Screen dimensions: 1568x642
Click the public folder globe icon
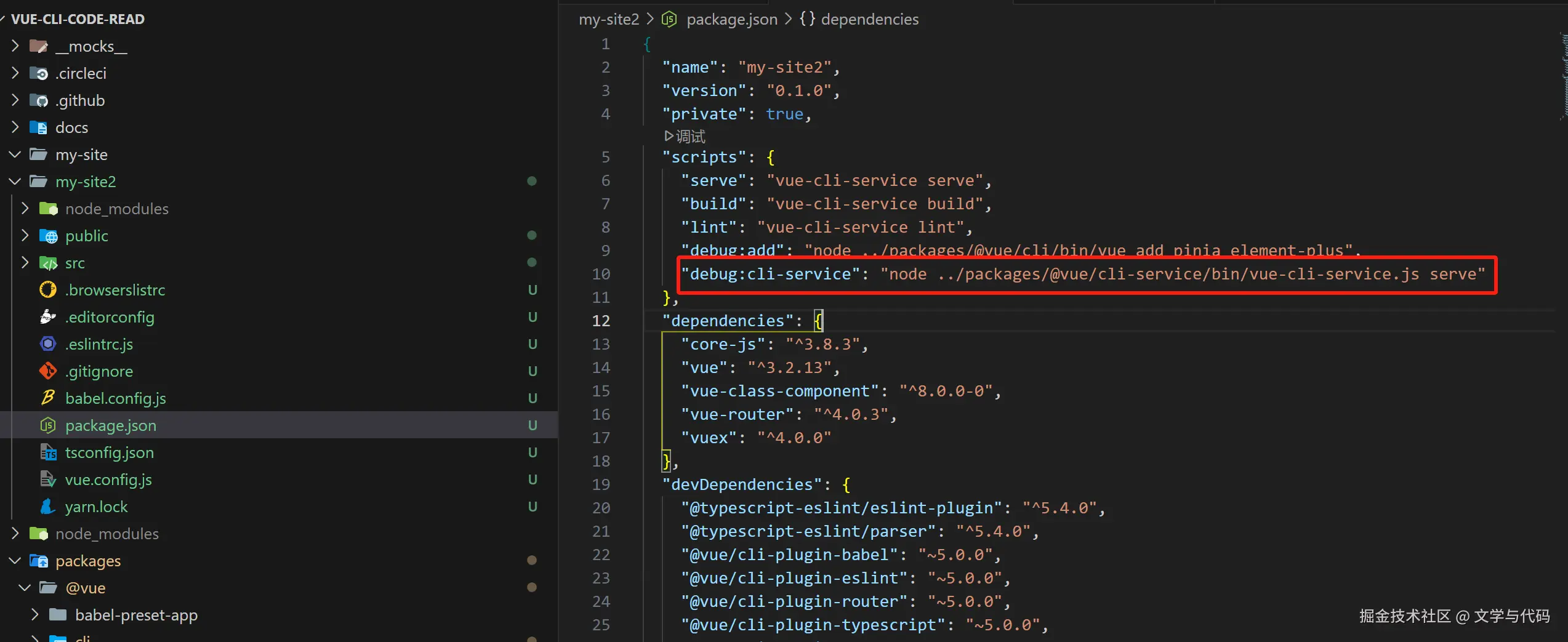[x=49, y=236]
